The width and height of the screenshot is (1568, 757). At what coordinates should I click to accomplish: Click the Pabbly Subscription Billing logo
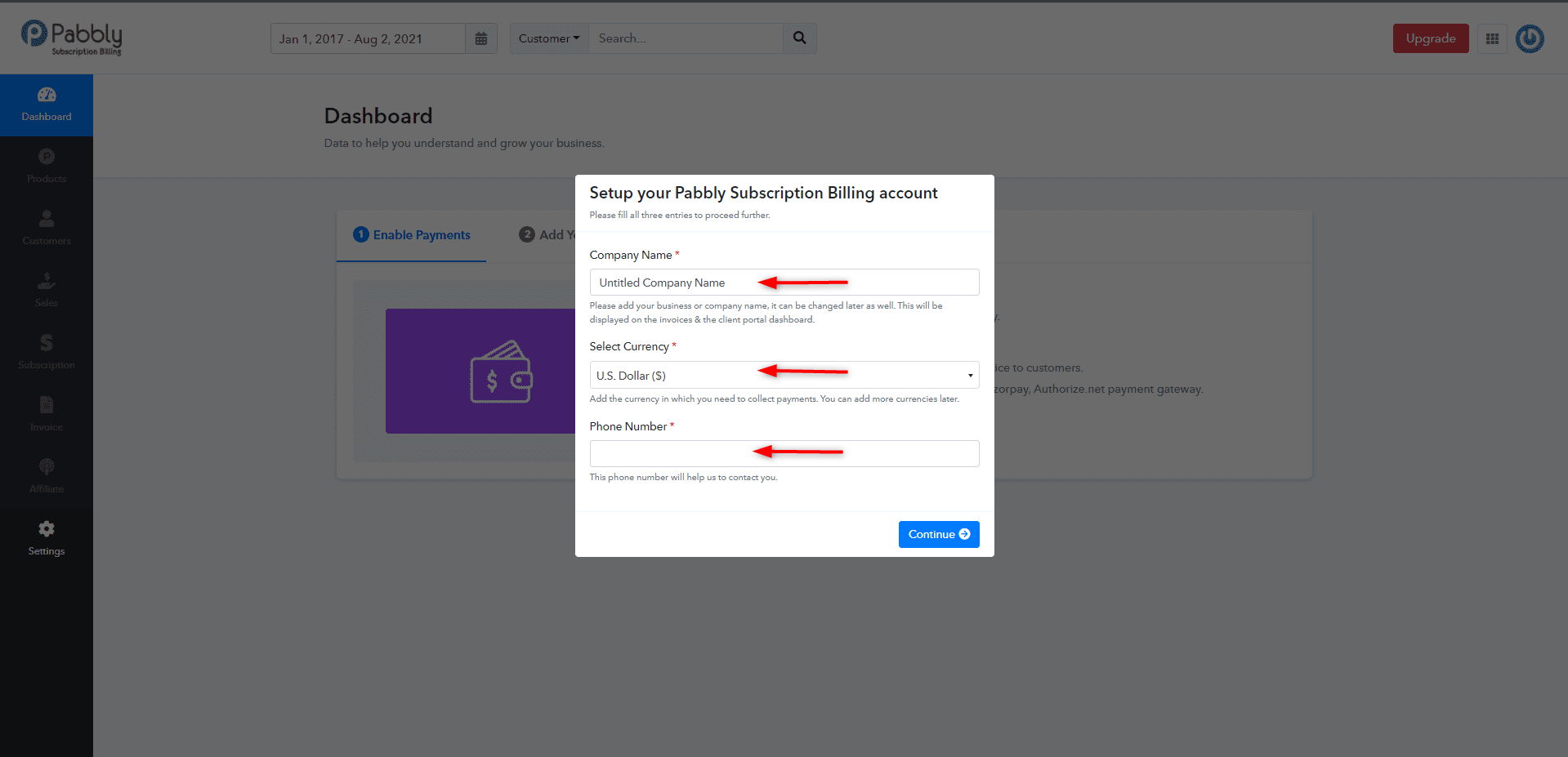[x=72, y=38]
